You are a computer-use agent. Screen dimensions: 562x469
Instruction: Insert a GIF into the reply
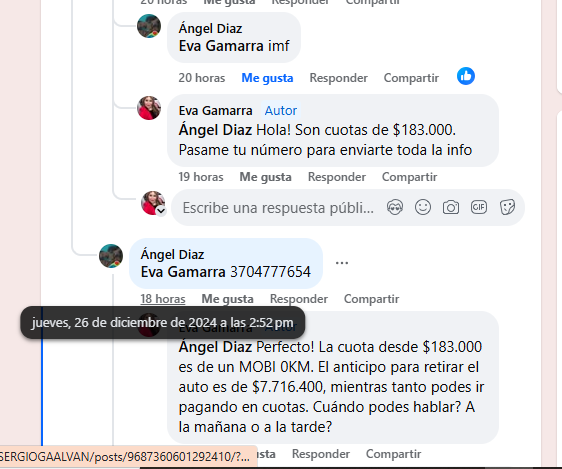tap(479, 207)
